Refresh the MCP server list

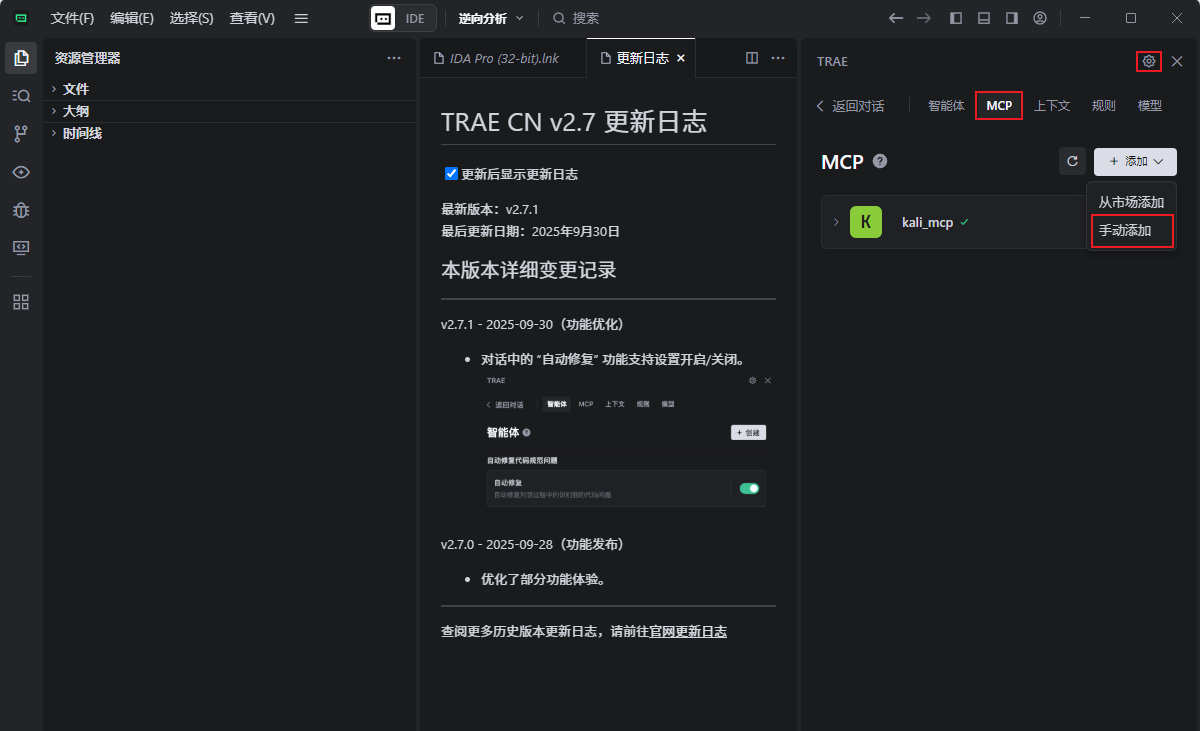(1072, 161)
